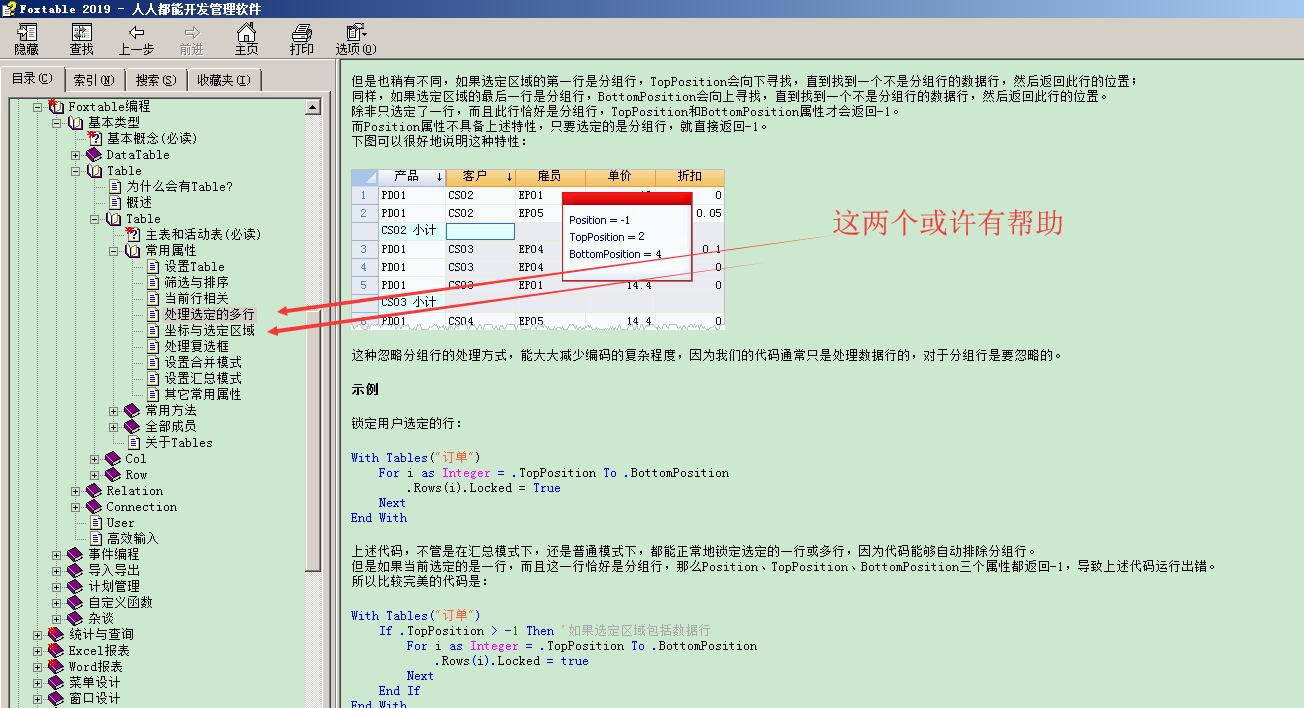Click the 客户 column header in table image

[475, 177]
